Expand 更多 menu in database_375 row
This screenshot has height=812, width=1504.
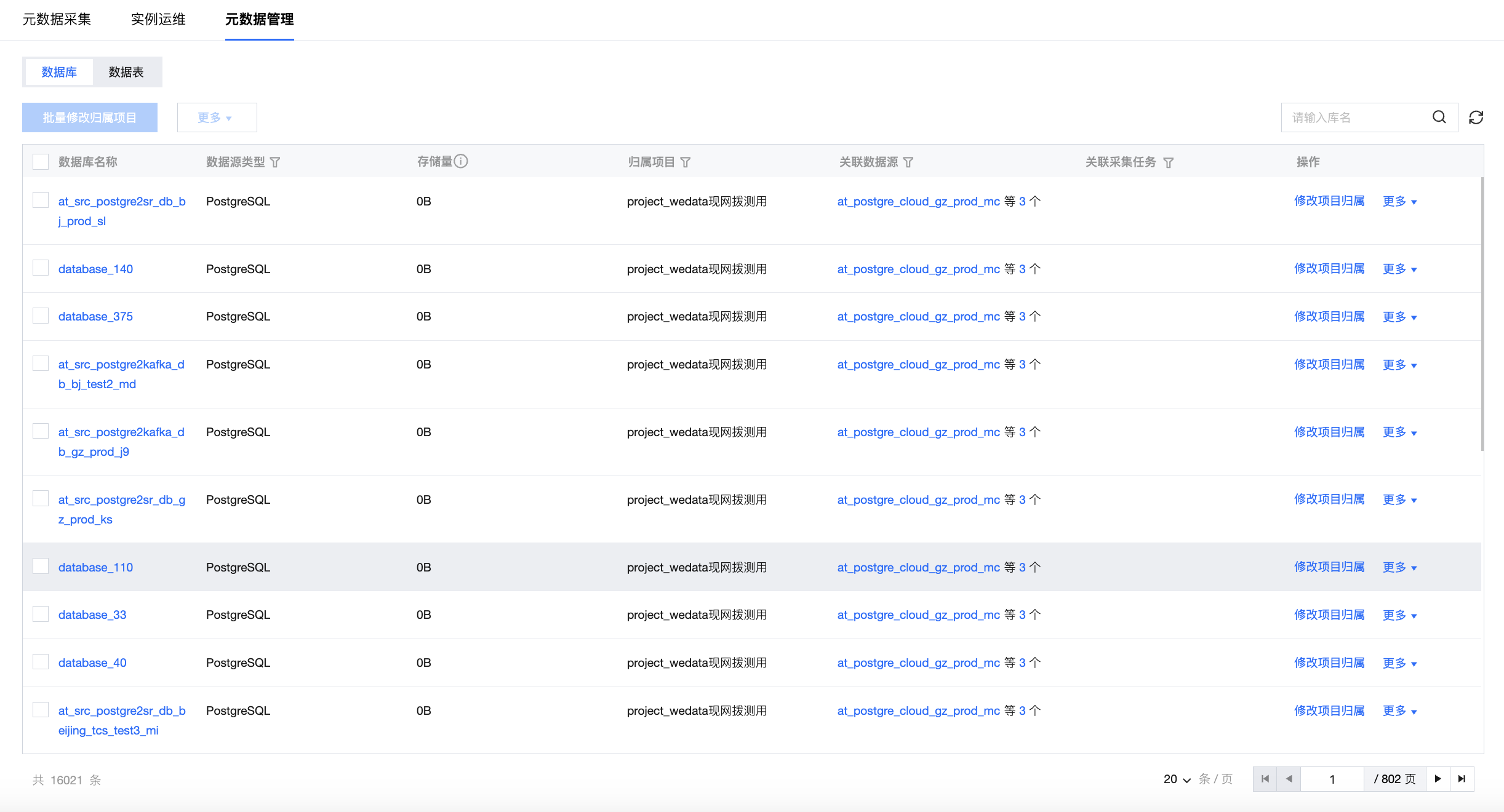pos(1399,317)
